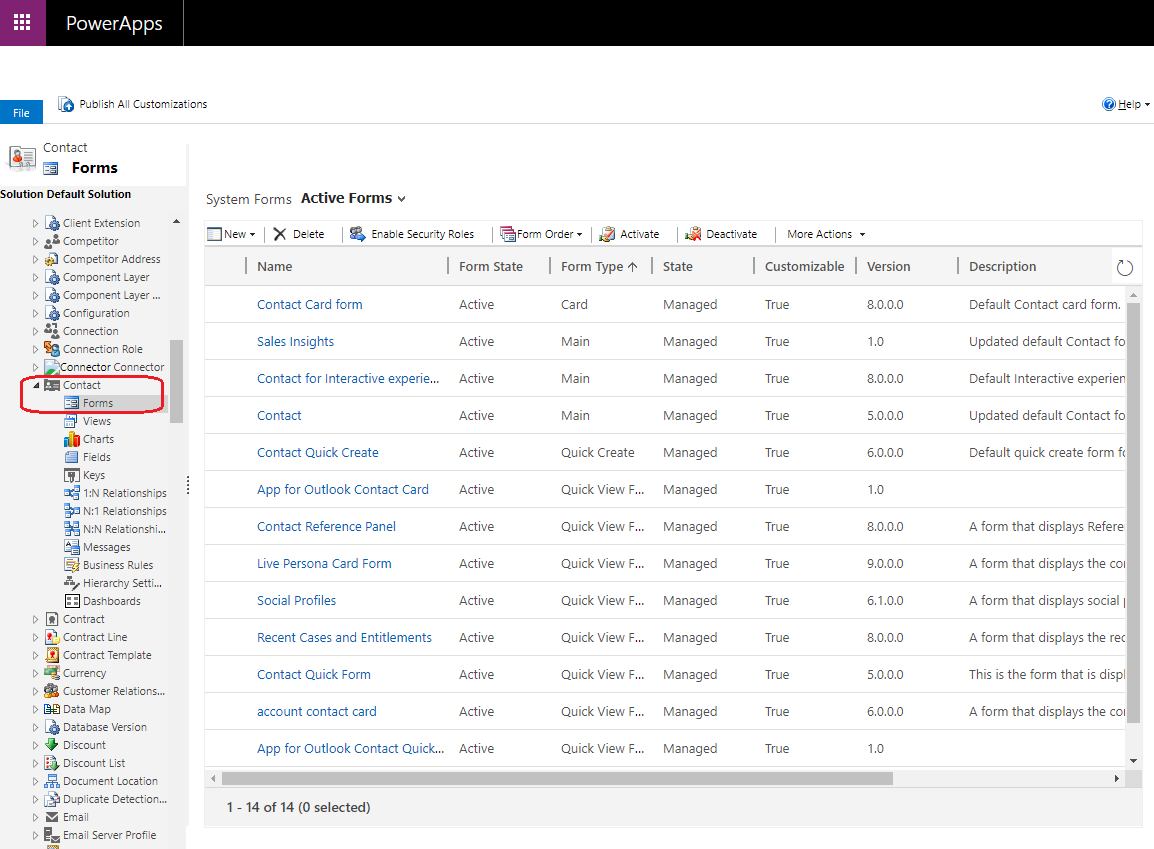Image resolution: width=1154 pixels, height=849 pixels.
Task: Click the Enable Security Roles icon
Action: pyautogui.click(x=357, y=234)
